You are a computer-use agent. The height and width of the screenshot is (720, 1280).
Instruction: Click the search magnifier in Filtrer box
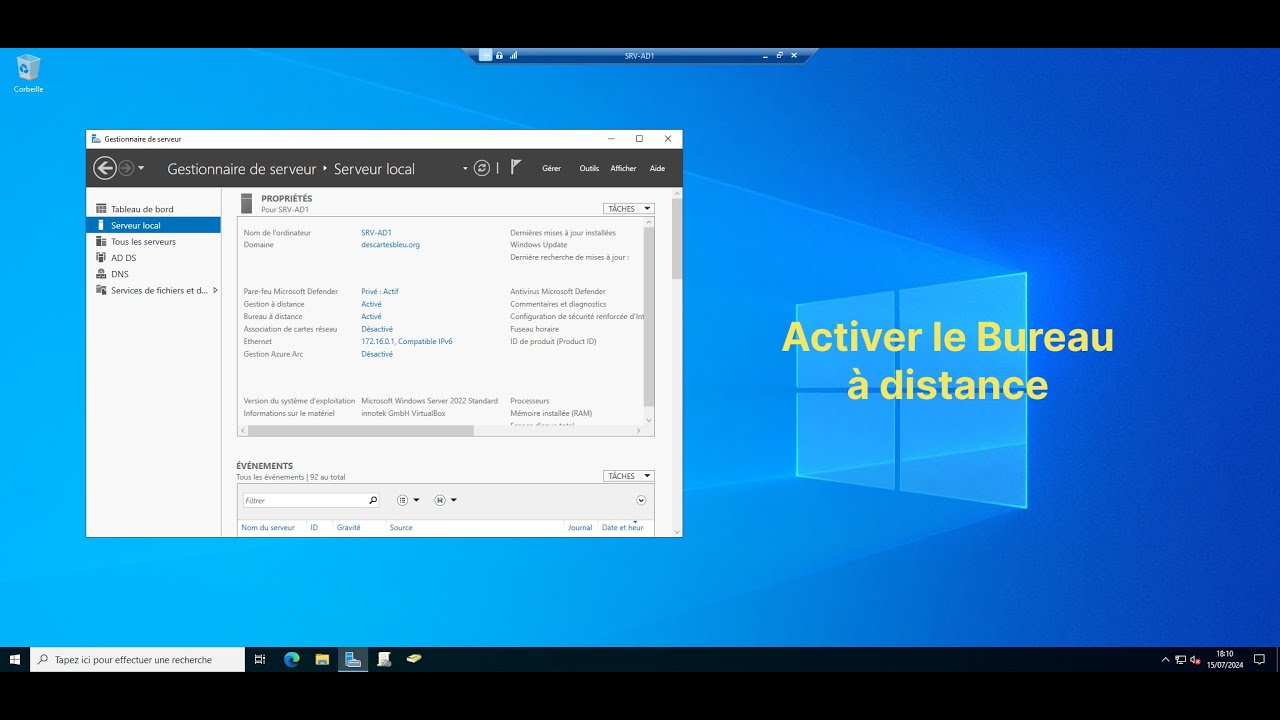coord(373,500)
